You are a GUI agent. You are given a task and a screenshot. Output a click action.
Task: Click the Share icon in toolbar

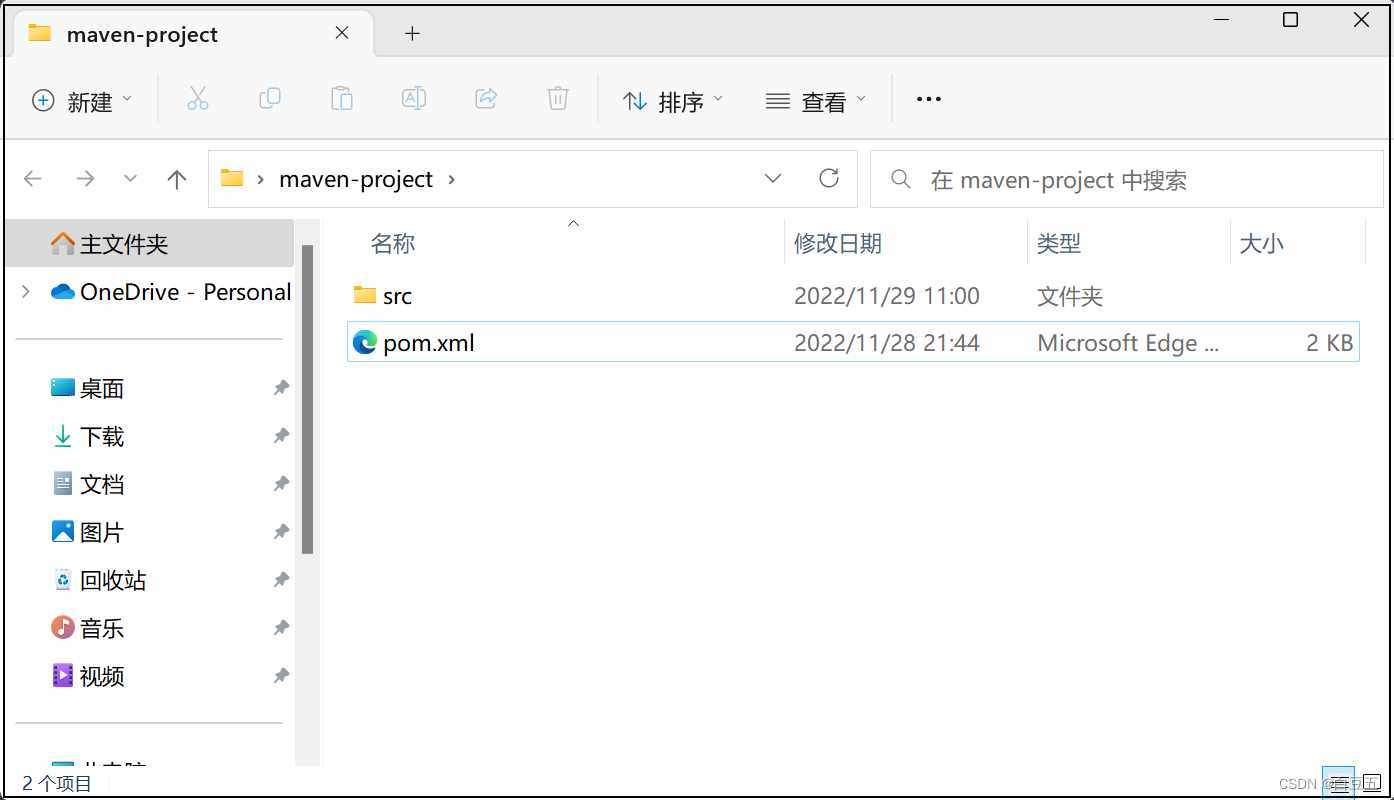pos(486,98)
